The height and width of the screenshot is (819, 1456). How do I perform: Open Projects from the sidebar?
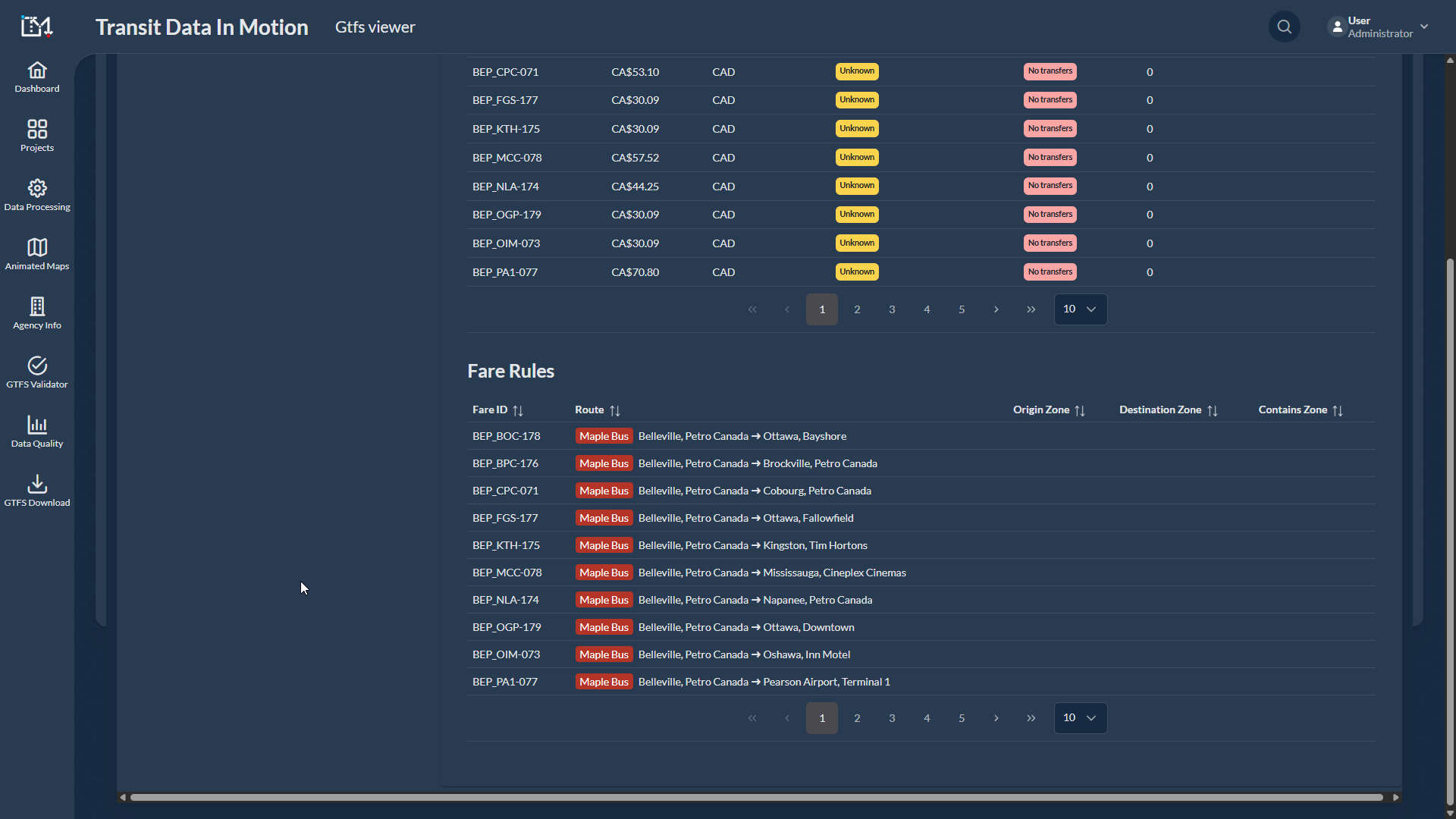pos(36,130)
